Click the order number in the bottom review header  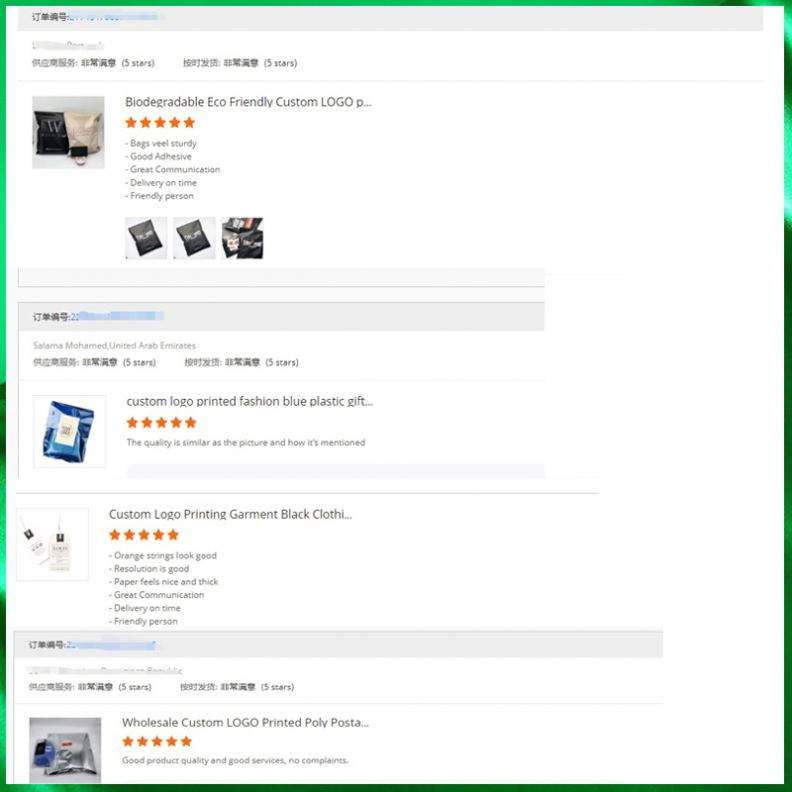(x=111, y=645)
